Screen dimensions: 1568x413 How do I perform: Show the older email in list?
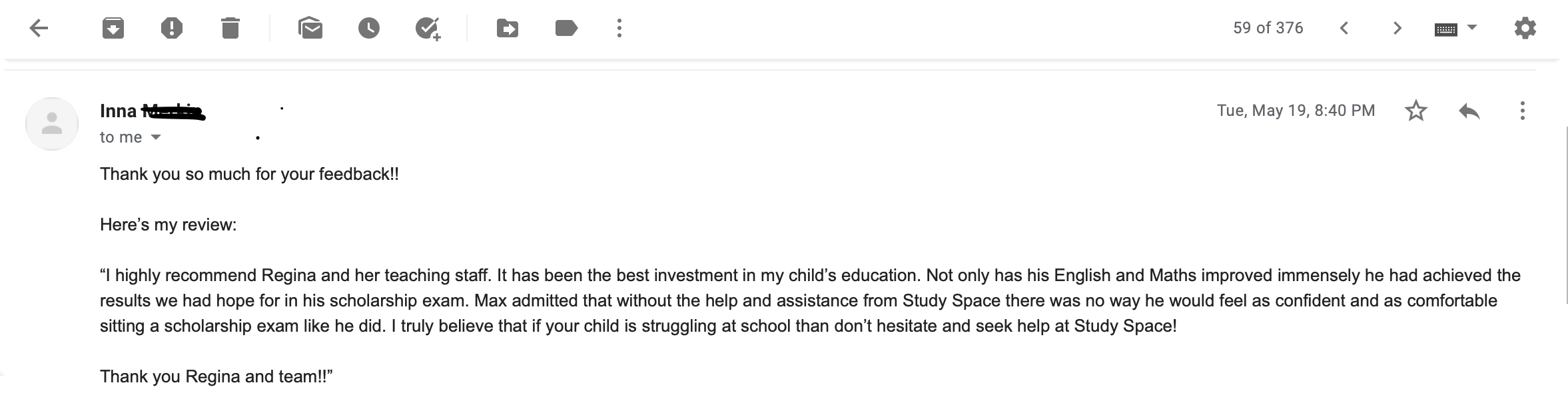click(1397, 28)
